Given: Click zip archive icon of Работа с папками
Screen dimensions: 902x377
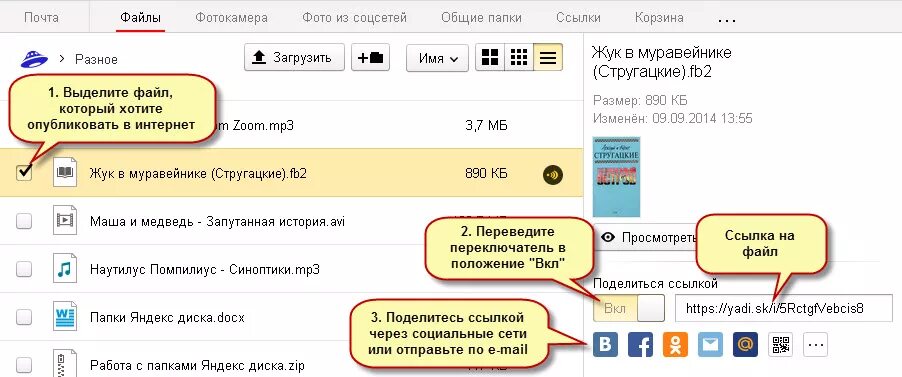Looking at the screenshot, I should coord(64,363).
